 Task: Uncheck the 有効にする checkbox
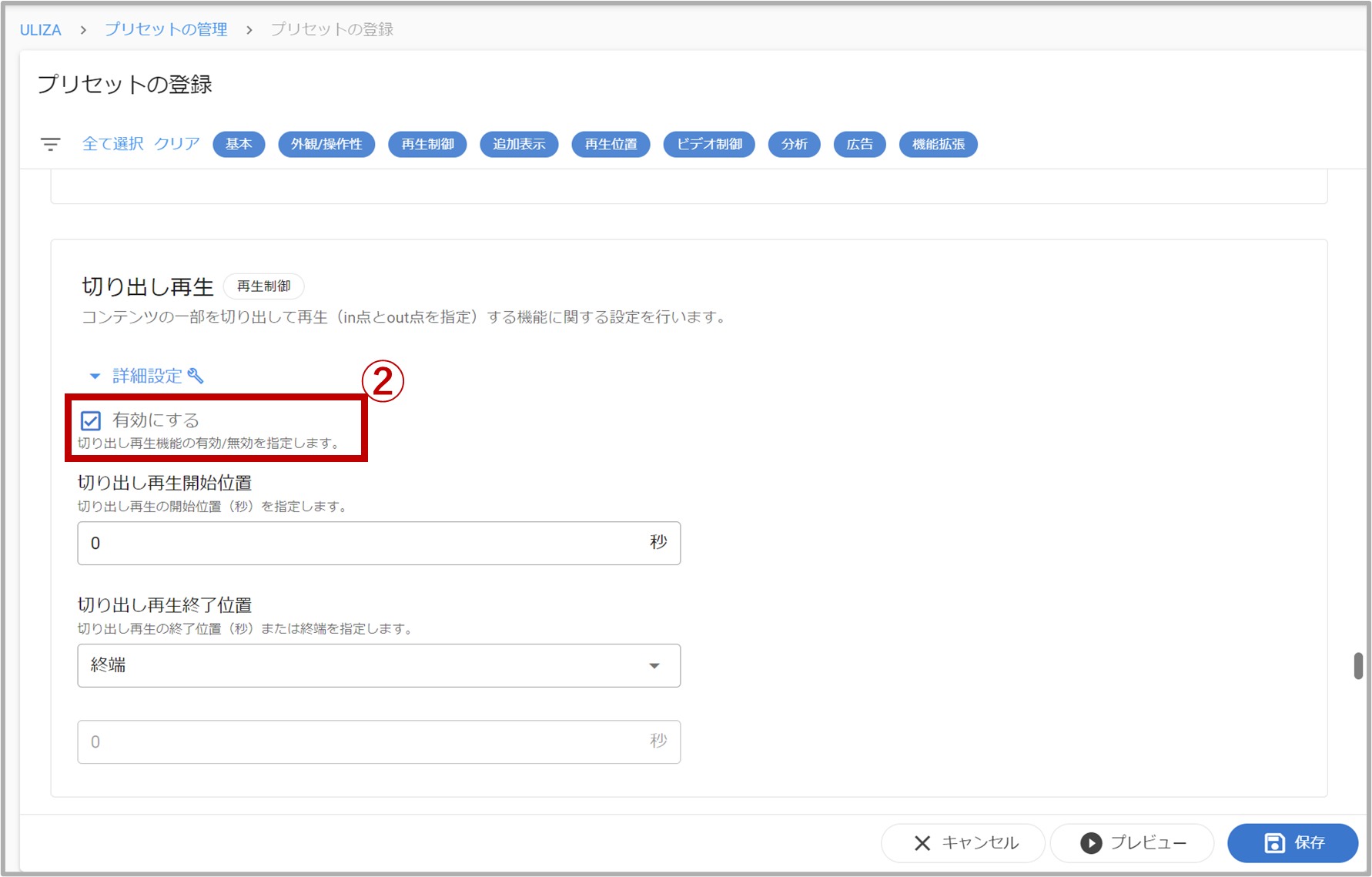click(91, 420)
